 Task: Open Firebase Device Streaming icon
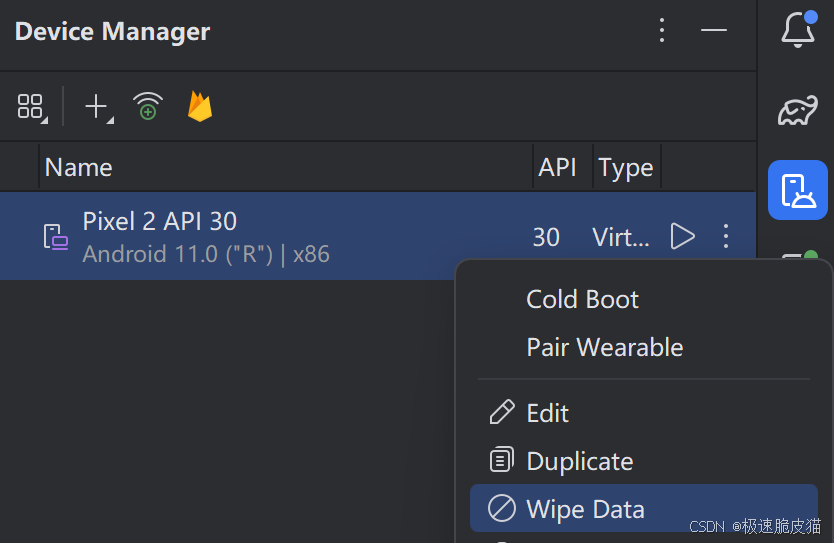click(x=200, y=106)
